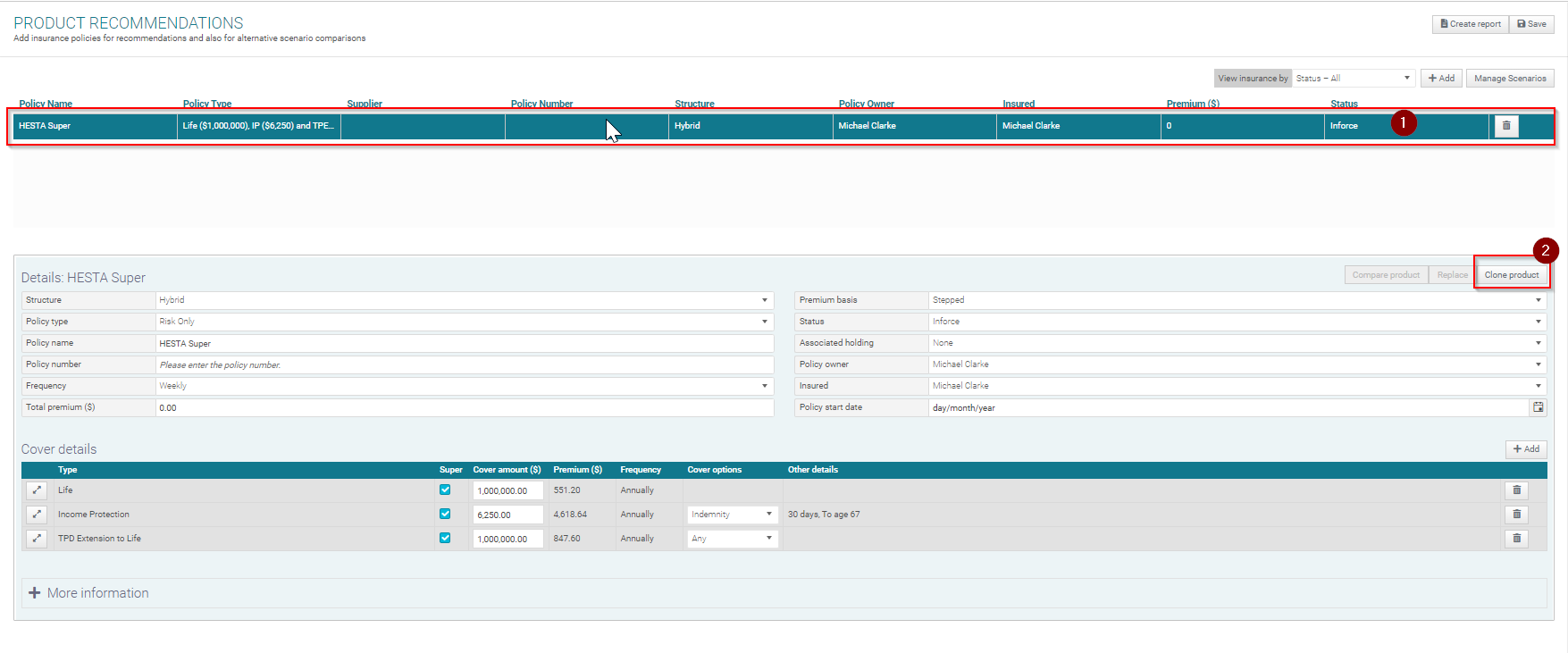Viewport: 1568px width, 653px height.
Task: Delete the HESTA Super policy row
Action: [1506, 126]
